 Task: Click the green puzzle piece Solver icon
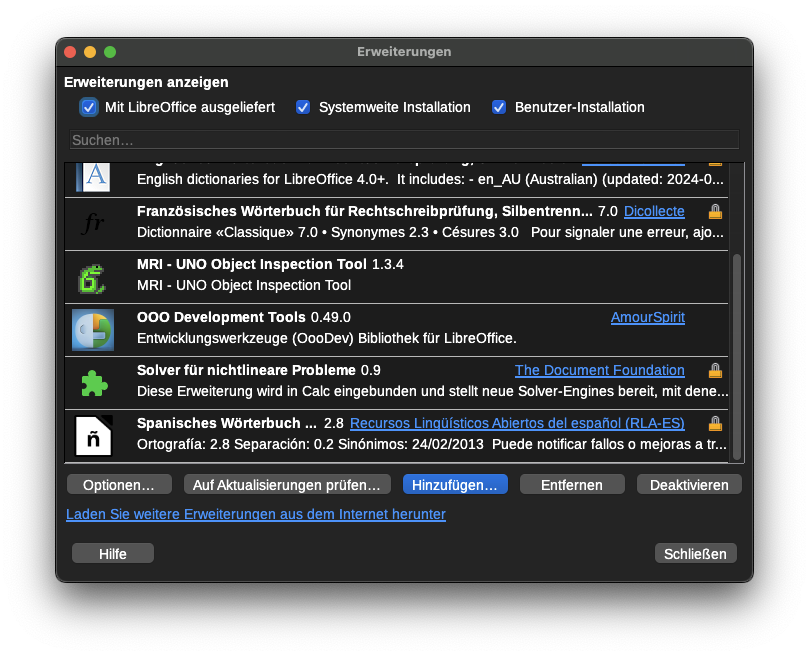tap(93, 383)
